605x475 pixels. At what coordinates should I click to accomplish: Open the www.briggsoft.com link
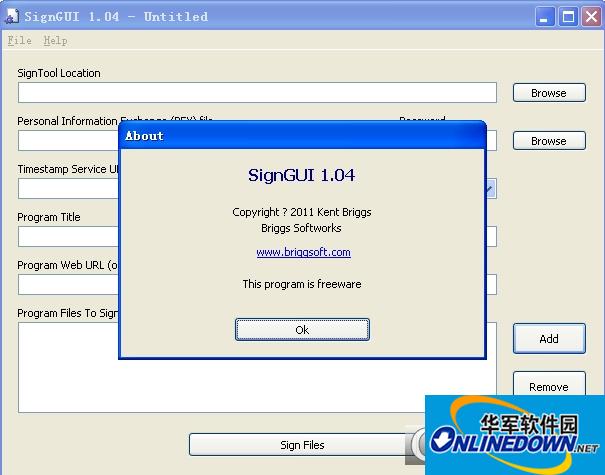pyautogui.click(x=303, y=252)
